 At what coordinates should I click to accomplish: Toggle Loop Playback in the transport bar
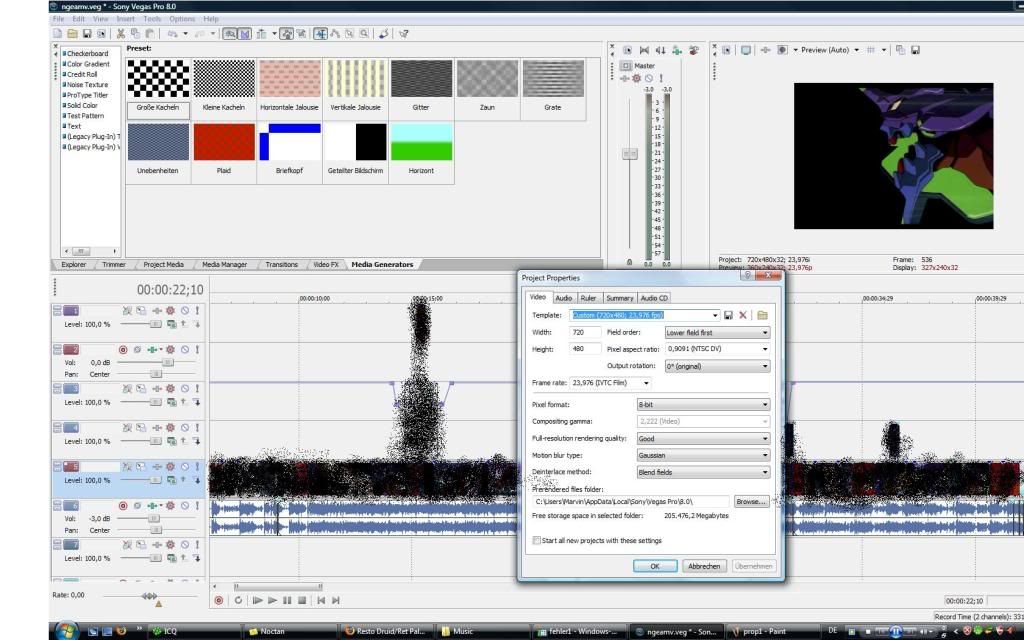(x=238, y=600)
